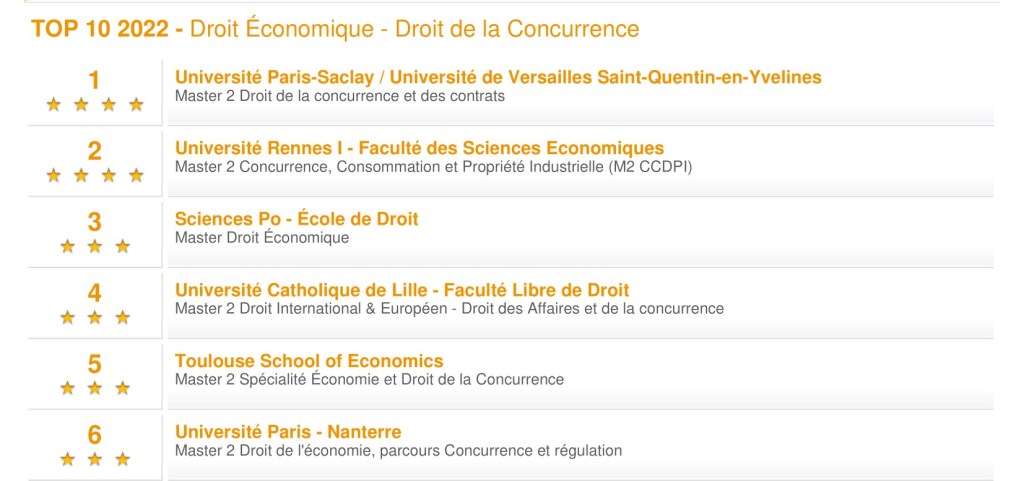Click the three-star rating under rank 4
The height and width of the screenshot is (481, 1024).
coord(95,317)
